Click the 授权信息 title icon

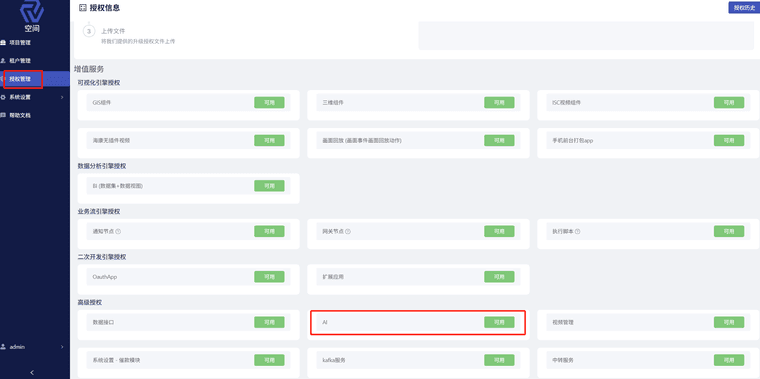tap(83, 7)
